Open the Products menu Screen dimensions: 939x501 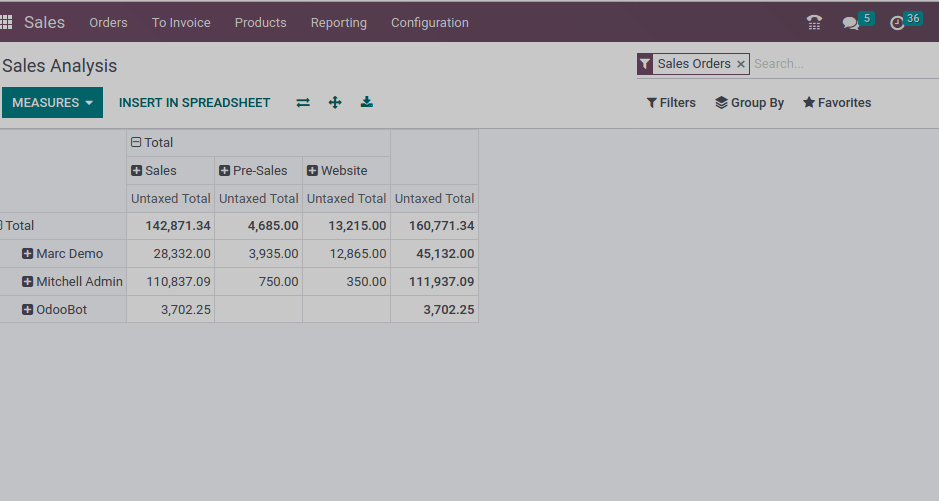(261, 23)
